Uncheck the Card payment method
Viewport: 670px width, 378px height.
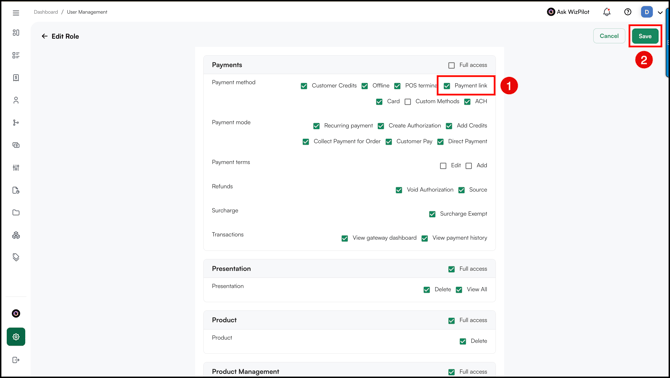click(x=379, y=102)
